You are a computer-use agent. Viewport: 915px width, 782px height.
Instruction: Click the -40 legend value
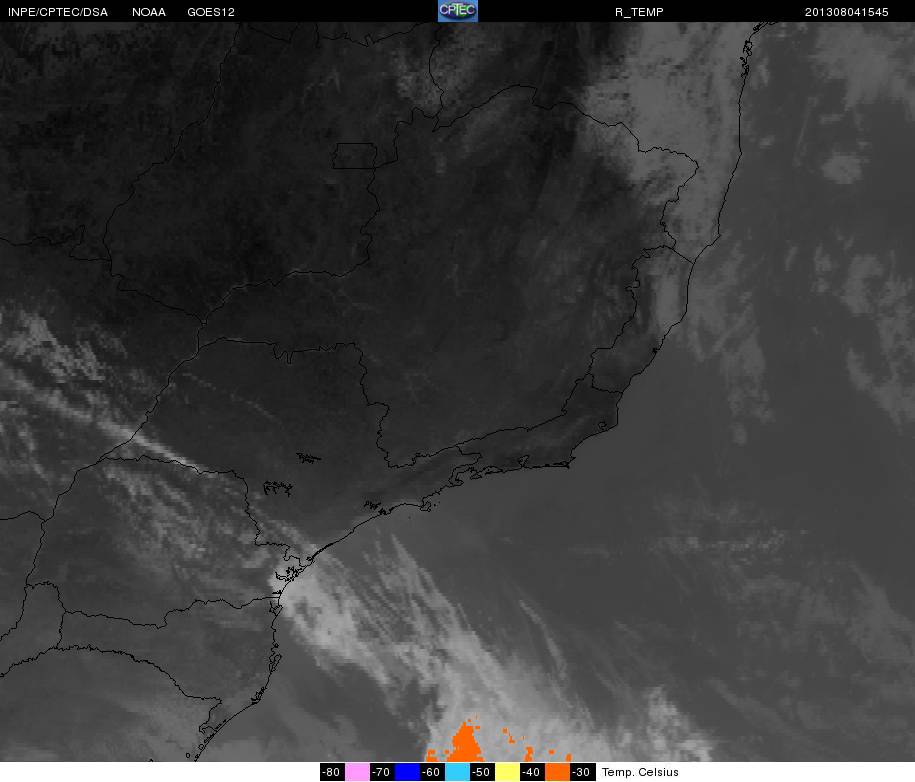pos(533,772)
